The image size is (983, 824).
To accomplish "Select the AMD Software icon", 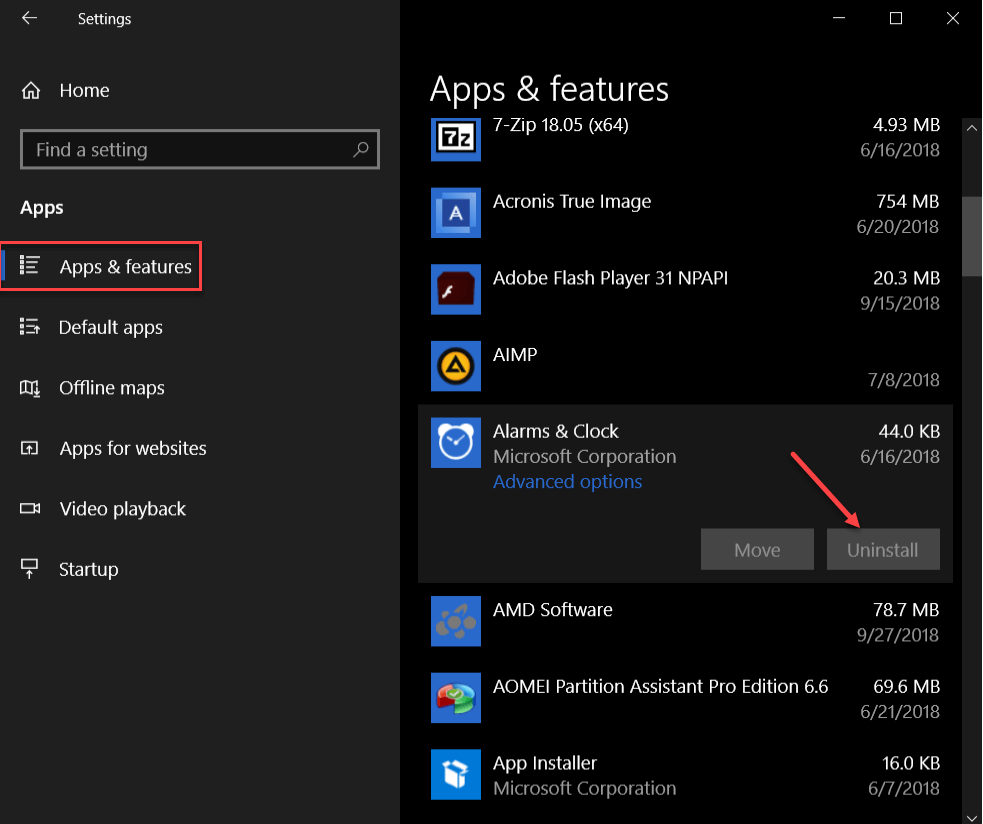I will click(x=456, y=621).
